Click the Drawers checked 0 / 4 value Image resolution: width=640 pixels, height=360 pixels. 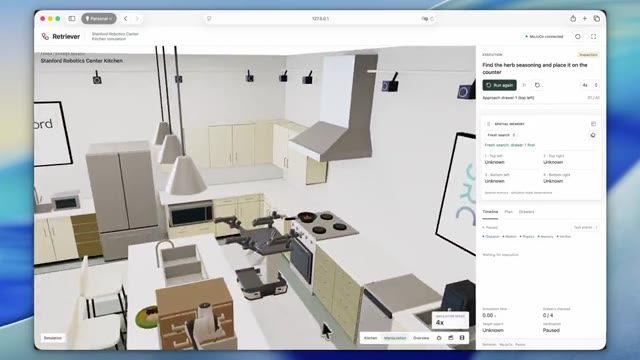[548, 316]
